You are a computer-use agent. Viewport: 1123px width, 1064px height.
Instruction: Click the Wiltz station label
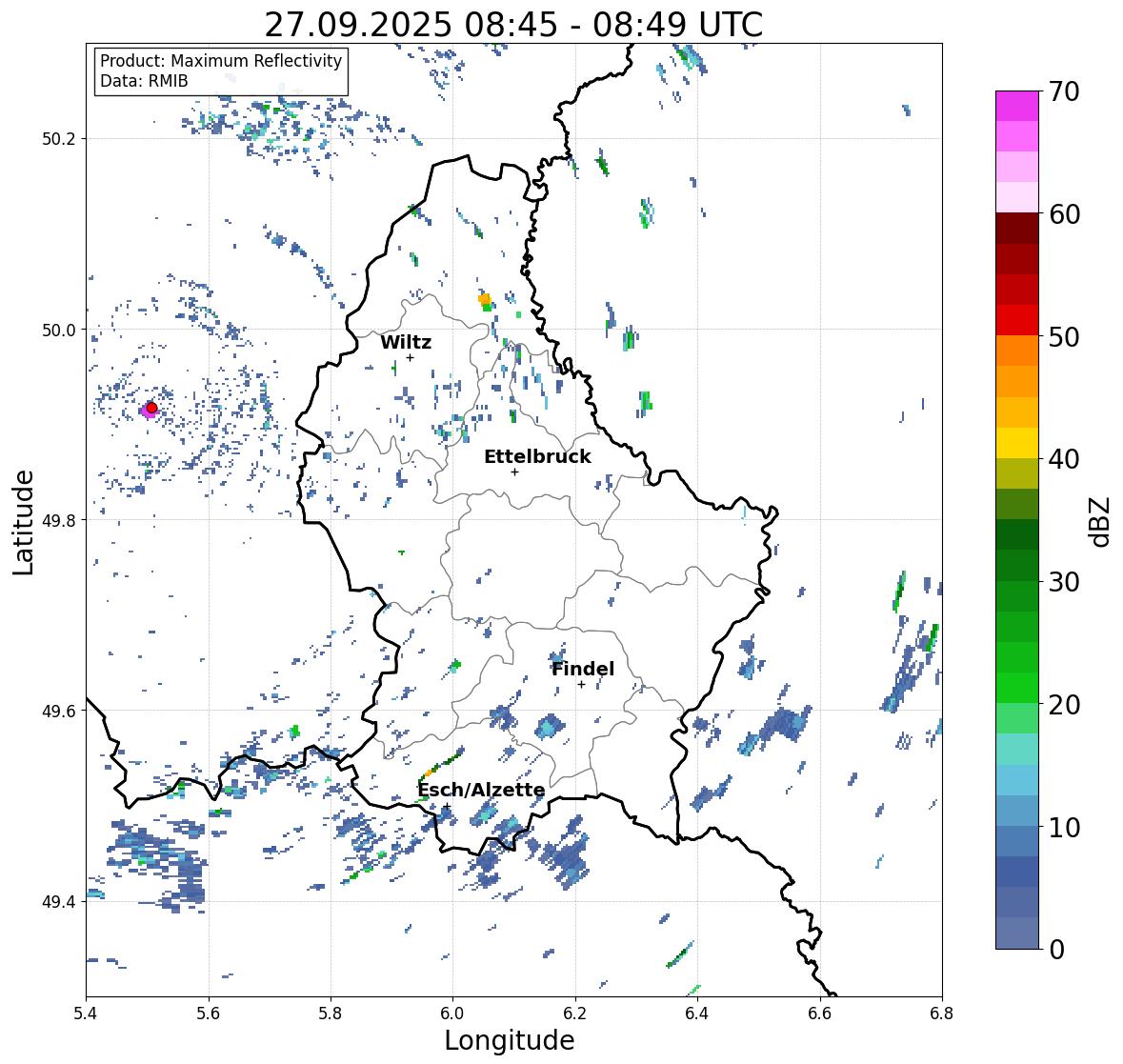click(x=406, y=342)
